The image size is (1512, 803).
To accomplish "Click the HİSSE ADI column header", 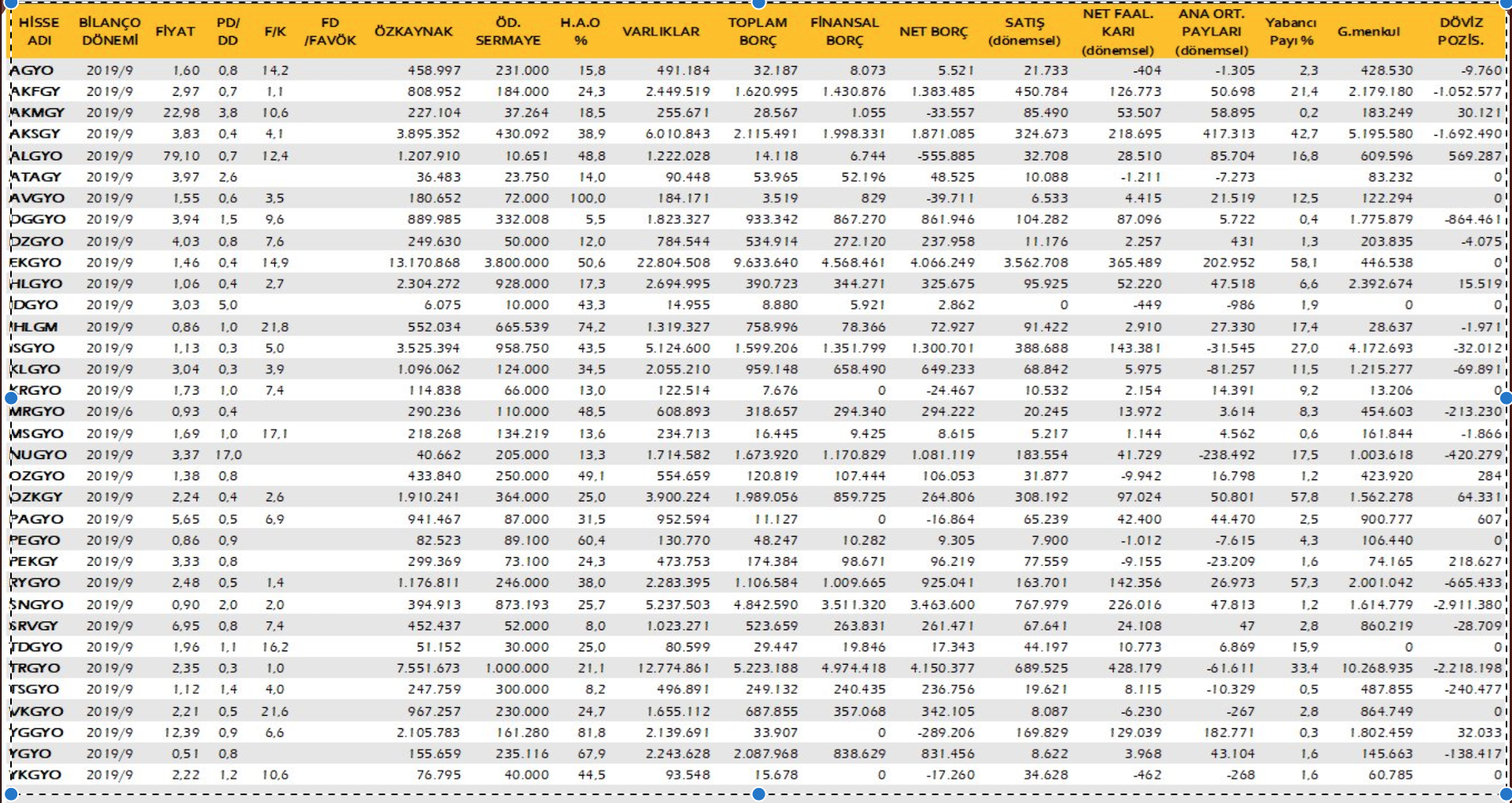I will tap(39, 31).
